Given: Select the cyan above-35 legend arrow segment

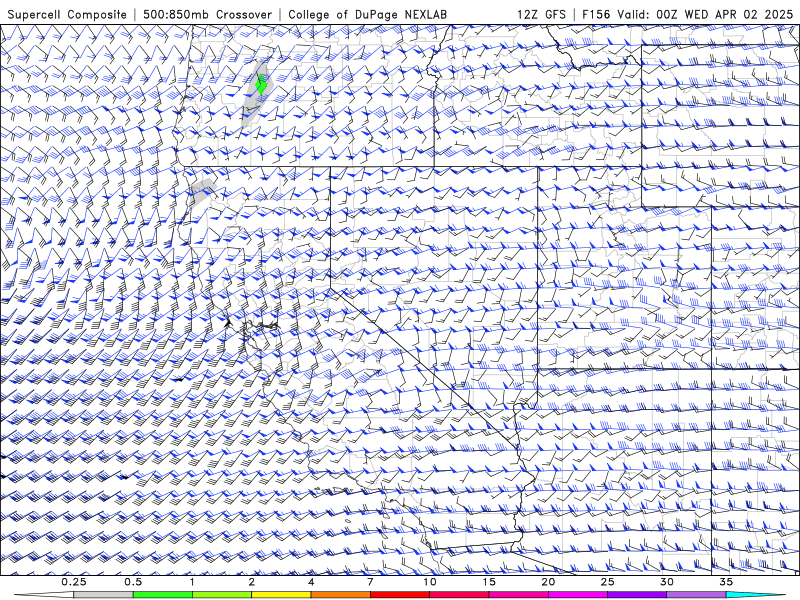Looking at the screenshot, I should [756, 595].
